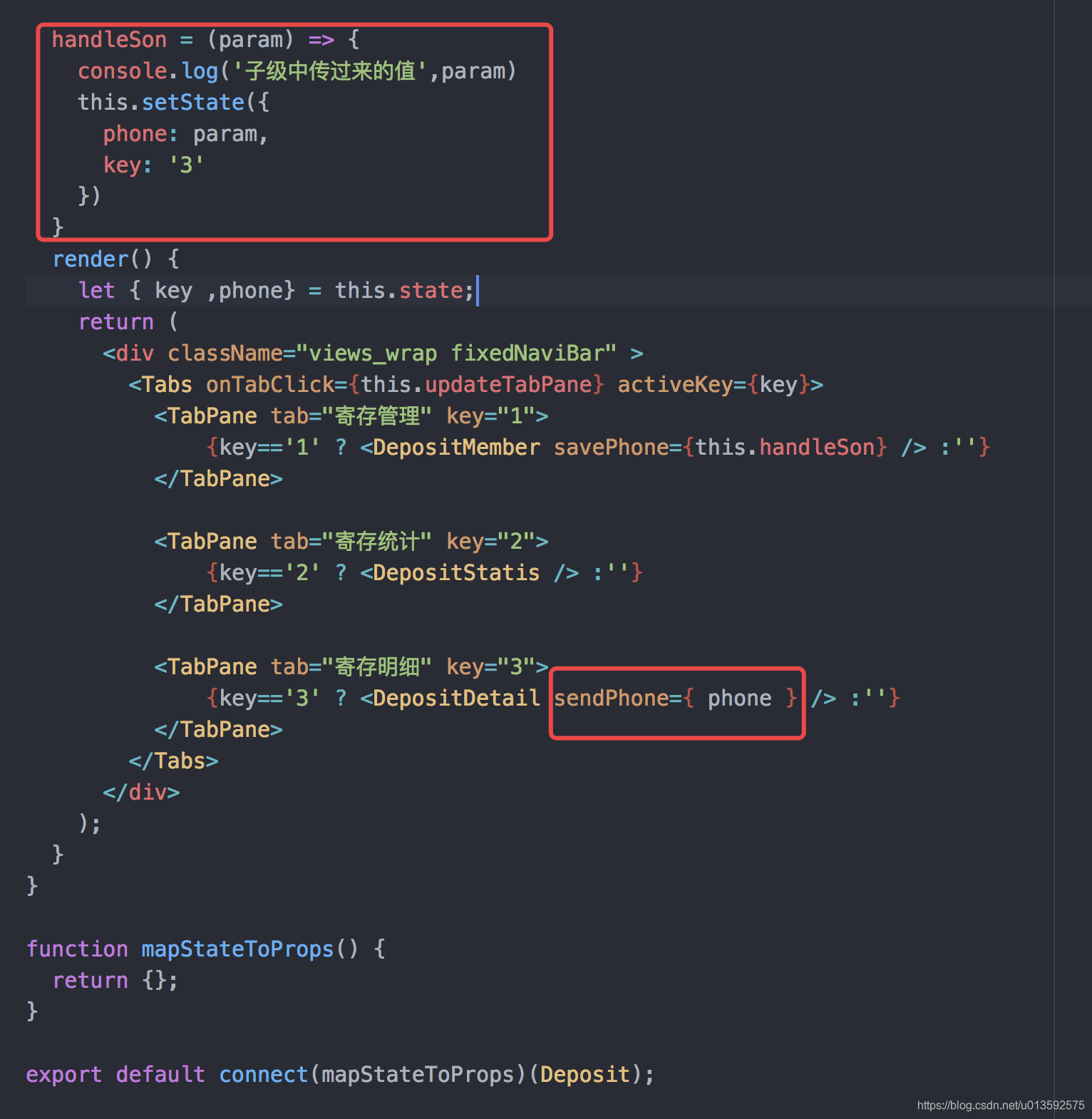Click the 'return {};' statement
The height and width of the screenshot is (1119, 1092).
(115, 981)
